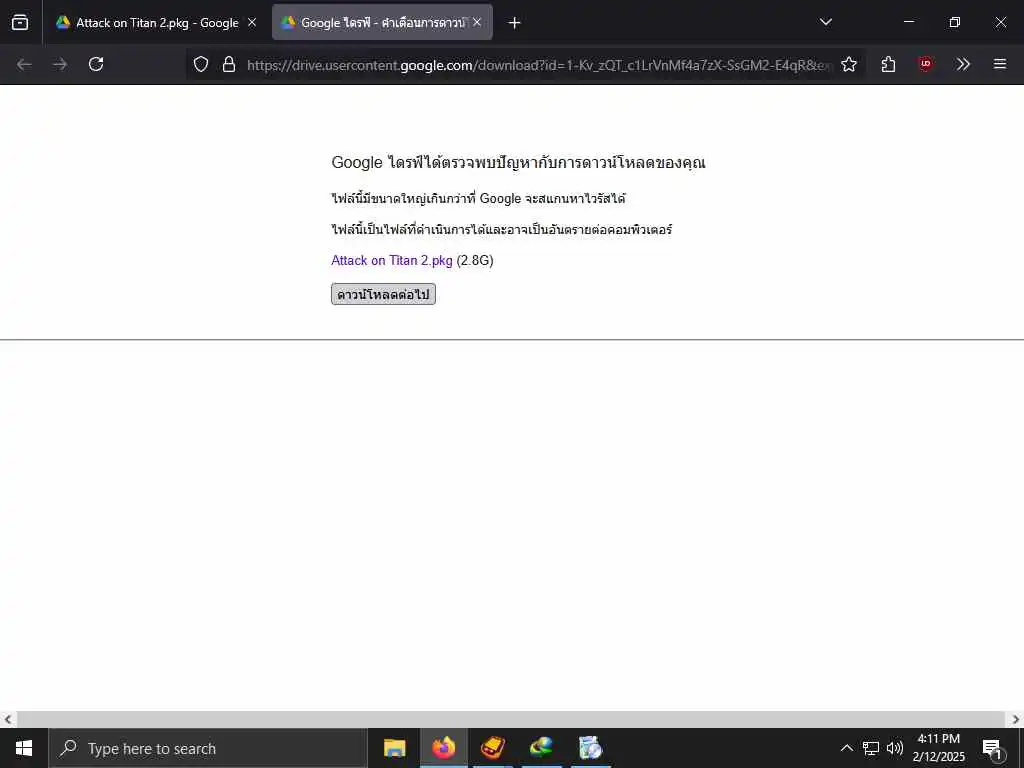Open the volume speaker icon

click(895, 748)
